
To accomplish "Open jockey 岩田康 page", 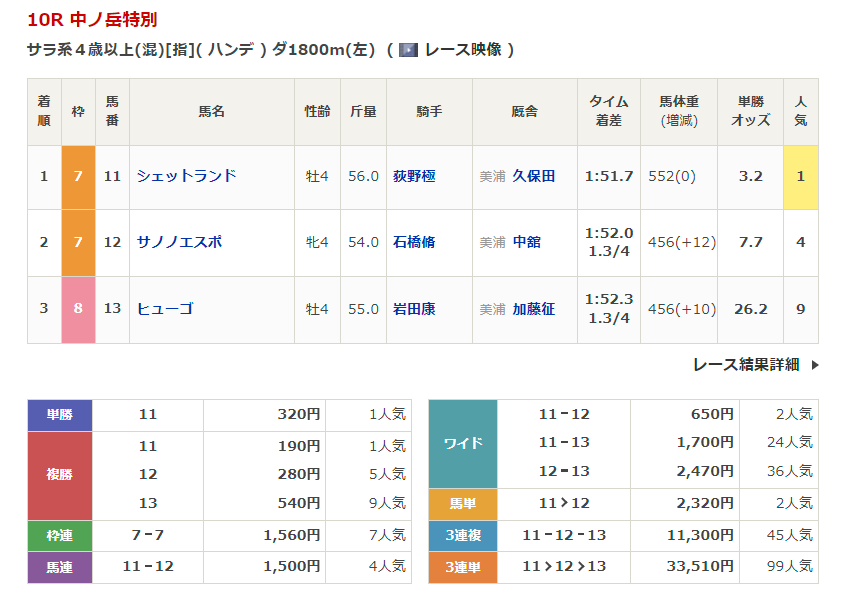I will coord(413,309).
